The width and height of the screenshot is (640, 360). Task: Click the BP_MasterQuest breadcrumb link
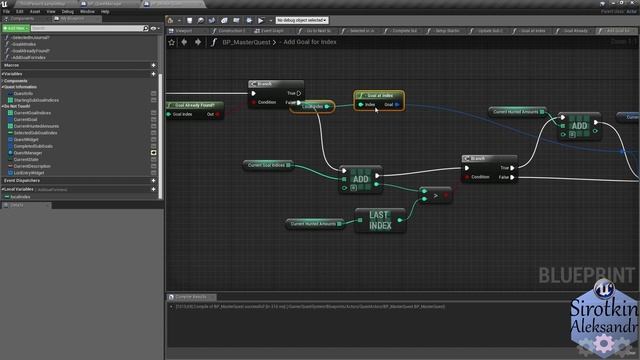246,42
